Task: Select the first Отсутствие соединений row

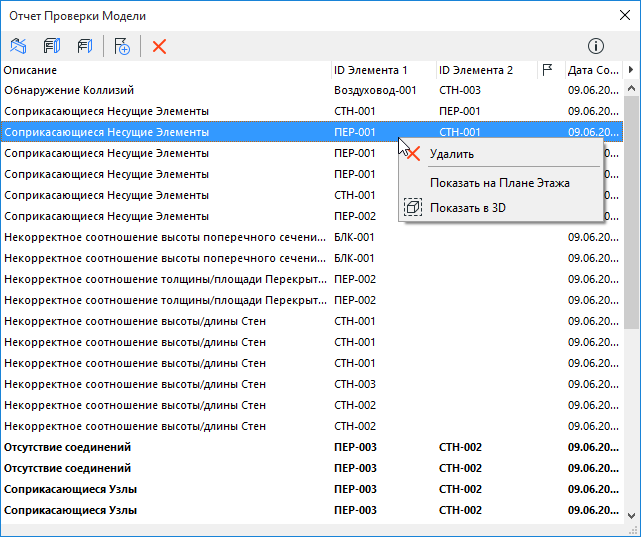Action: (312, 447)
